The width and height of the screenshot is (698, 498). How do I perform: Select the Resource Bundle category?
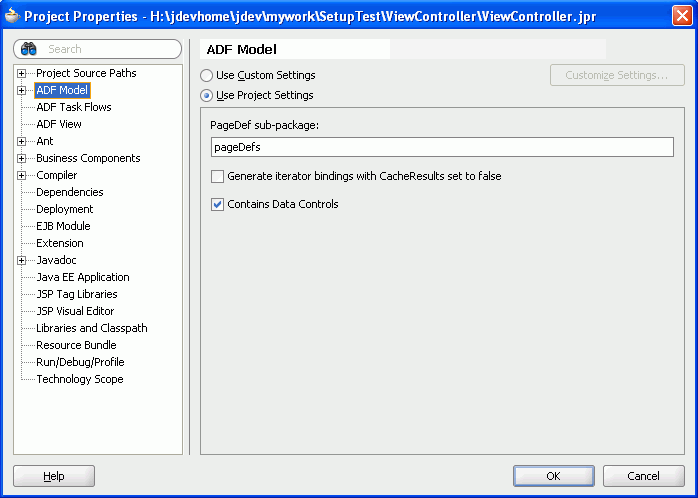pyautogui.click(x=76, y=345)
